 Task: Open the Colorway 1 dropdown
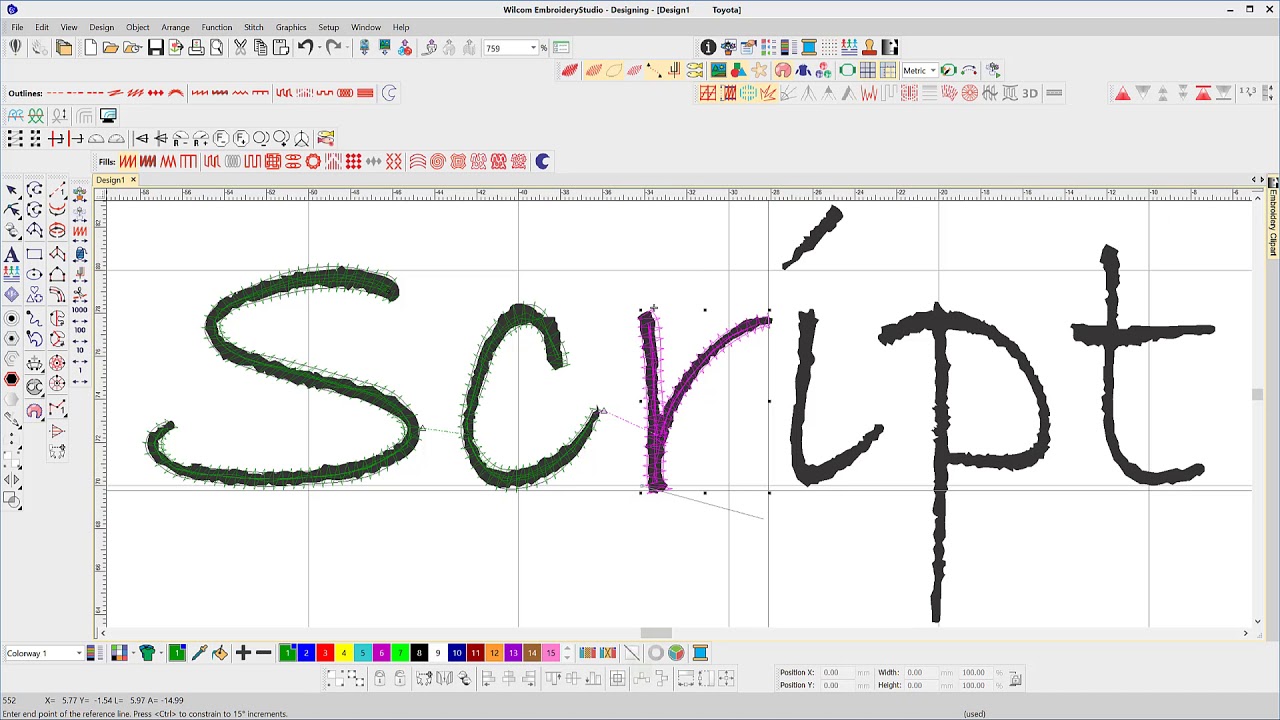point(78,653)
